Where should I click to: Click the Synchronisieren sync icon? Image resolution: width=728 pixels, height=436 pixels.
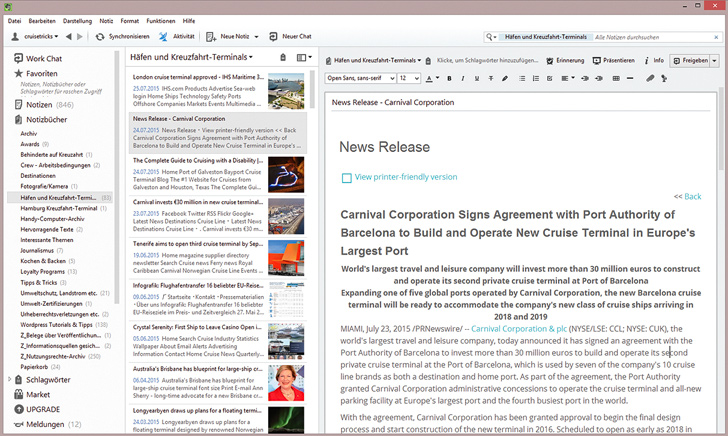coord(100,36)
